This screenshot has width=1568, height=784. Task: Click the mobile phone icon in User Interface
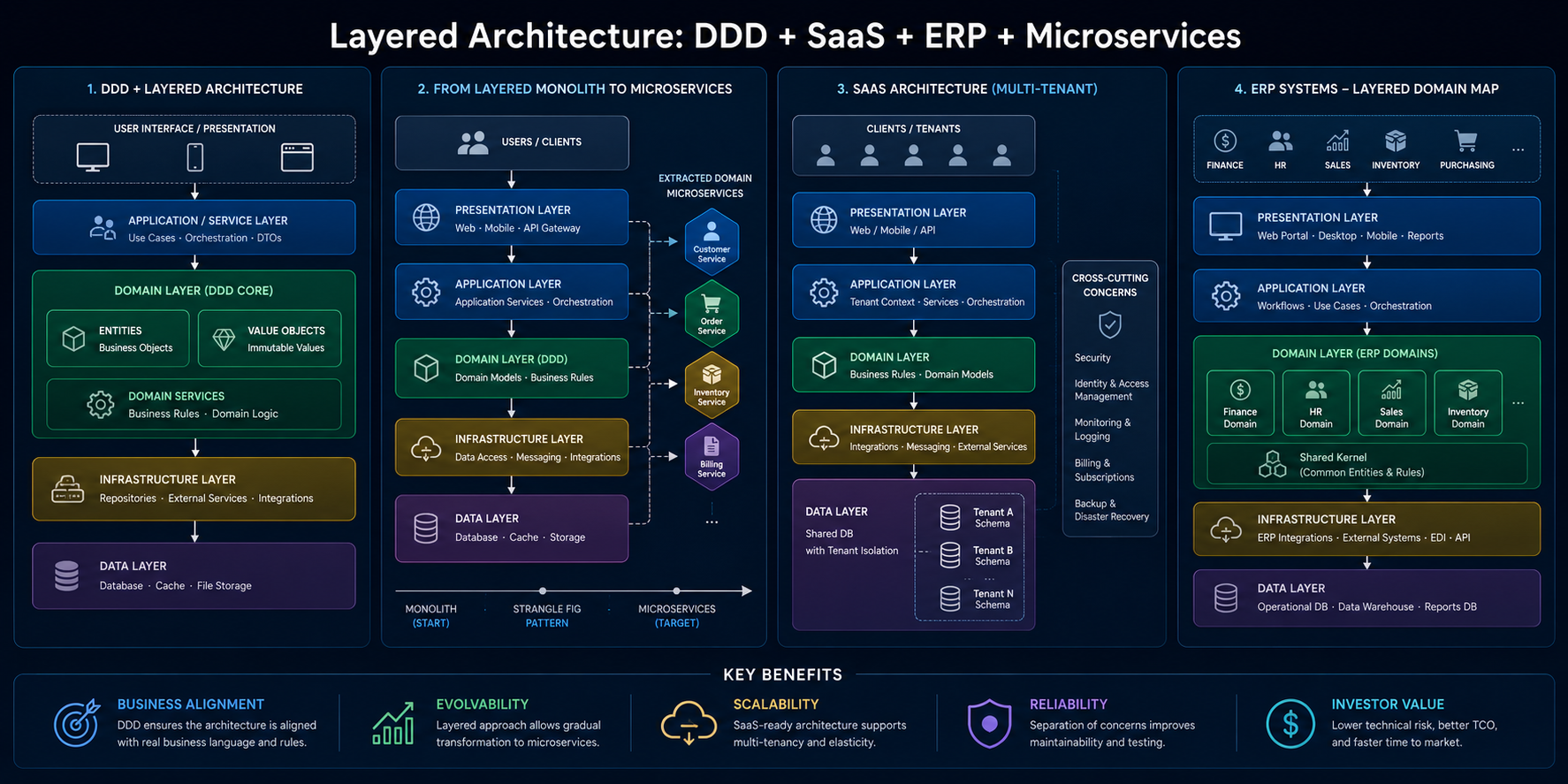[x=195, y=157]
